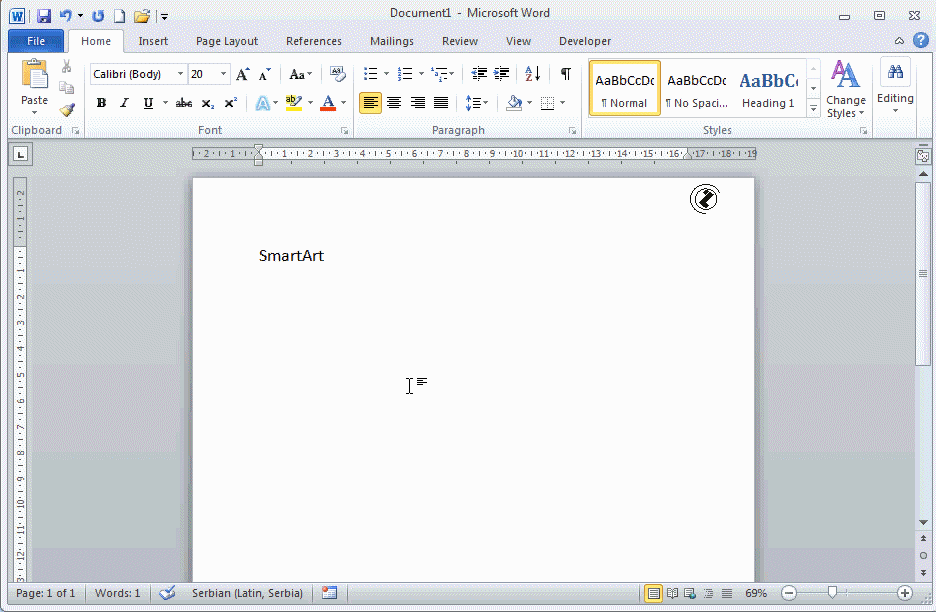Toggle Italic formatting
Screen dimensions: 936x612
[x=124, y=103]
